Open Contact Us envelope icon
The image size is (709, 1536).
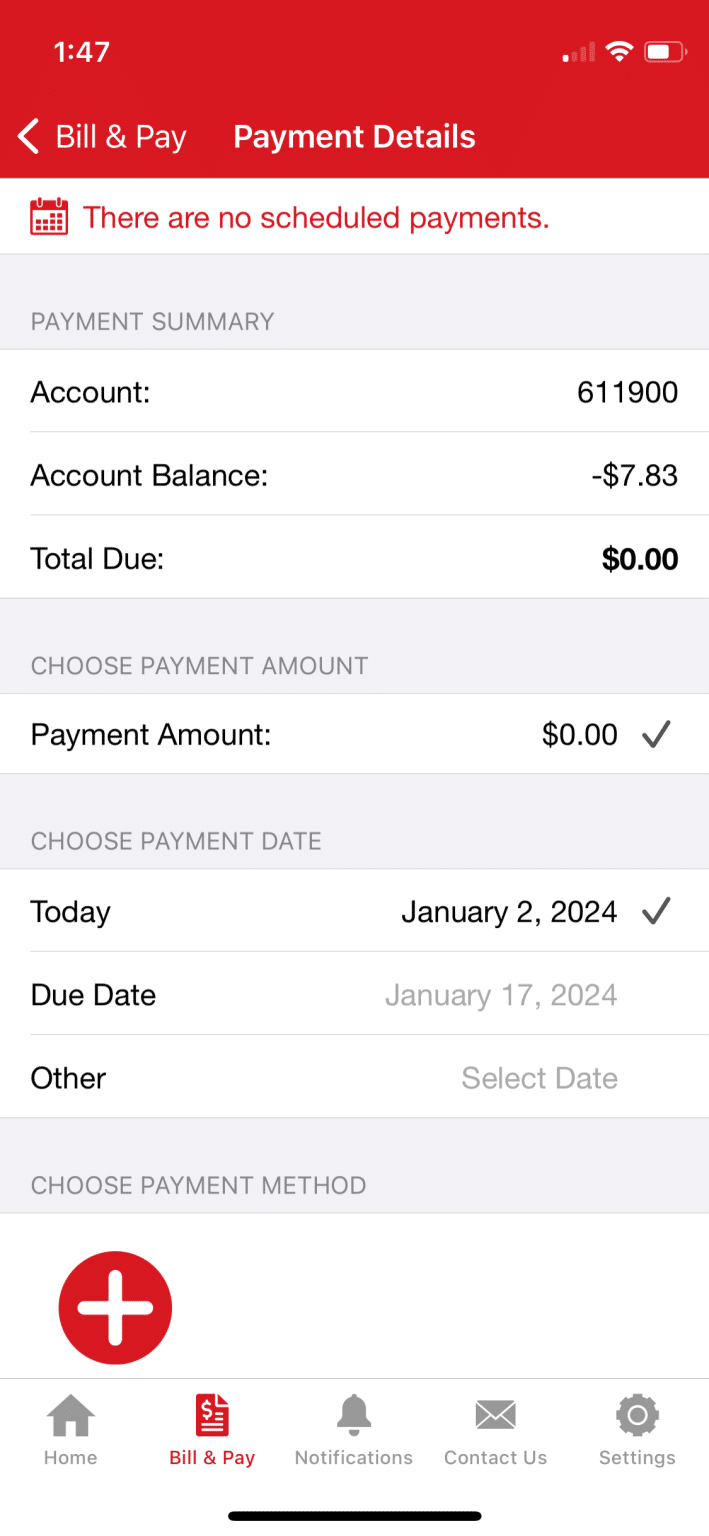[x=495, y=1413]
